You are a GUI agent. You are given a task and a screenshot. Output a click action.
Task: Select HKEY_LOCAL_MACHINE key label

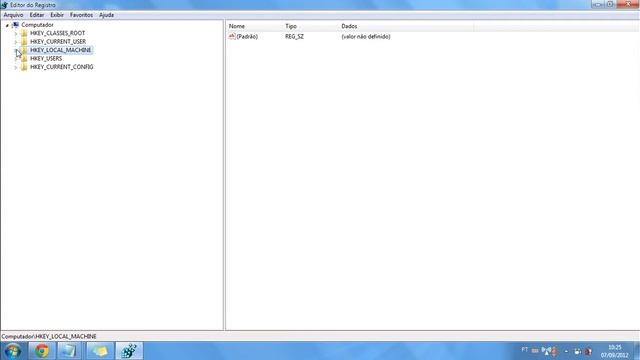tap(60, 50)
